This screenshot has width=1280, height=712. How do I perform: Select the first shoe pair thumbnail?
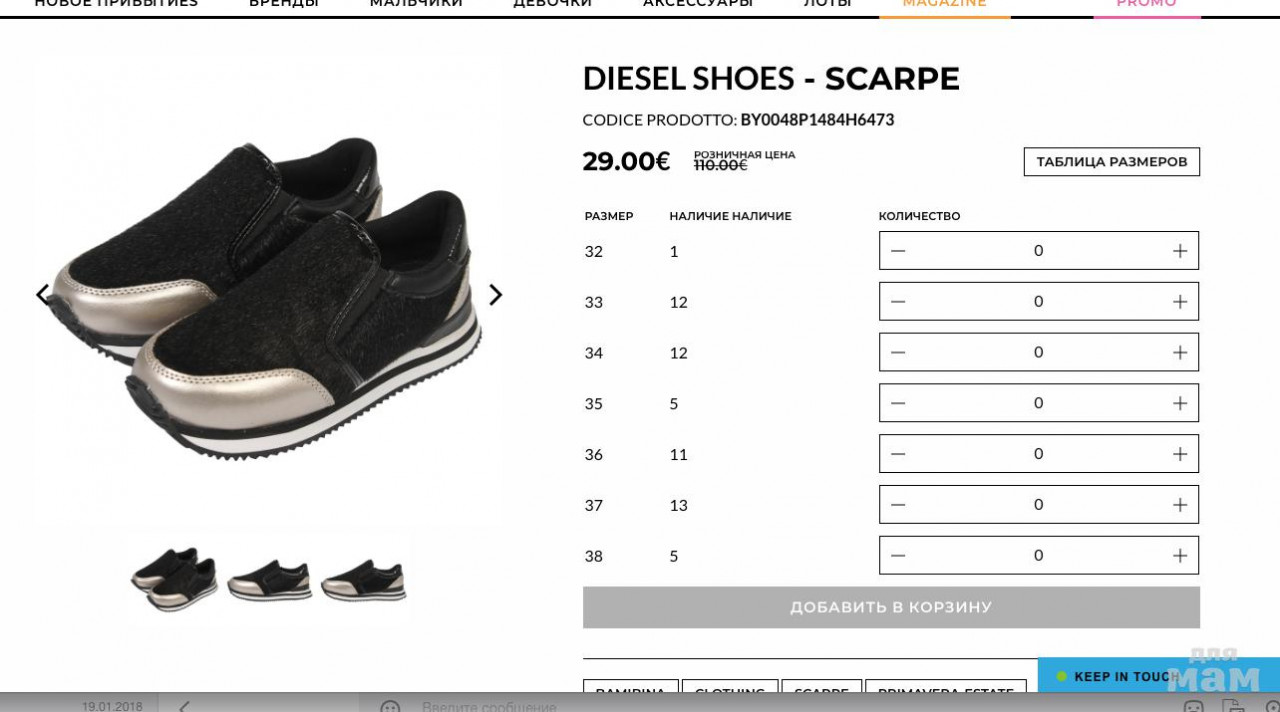coord(174,579)
